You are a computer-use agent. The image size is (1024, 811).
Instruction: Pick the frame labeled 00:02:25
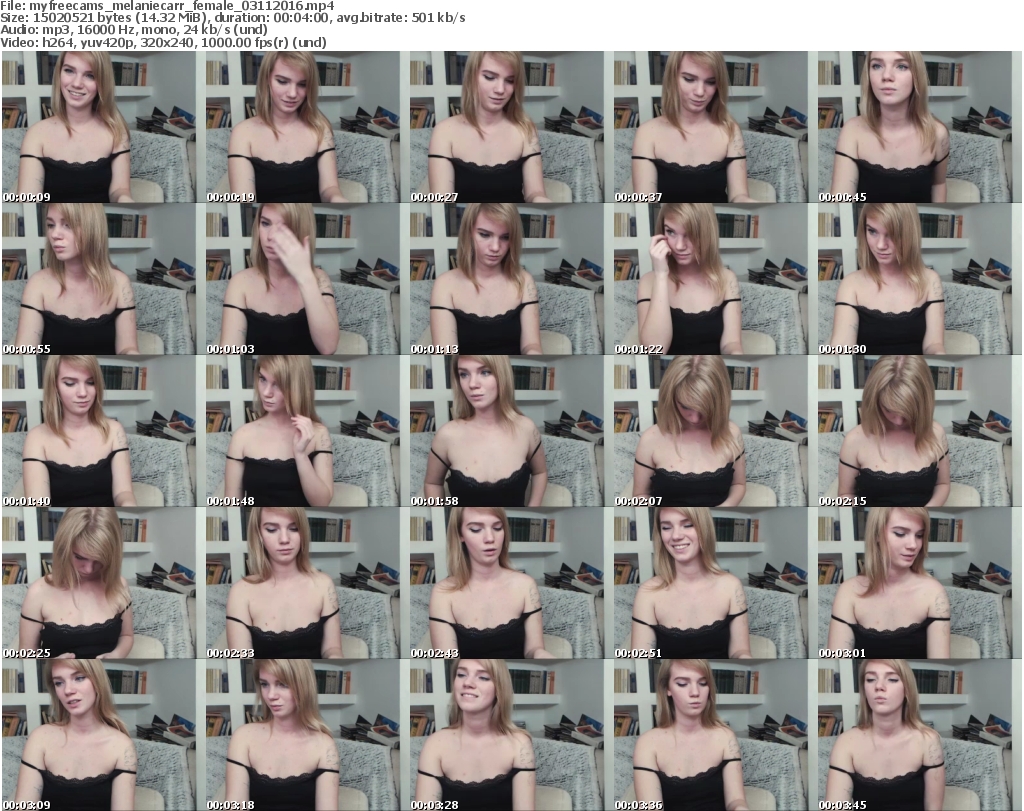coord(99,583)
